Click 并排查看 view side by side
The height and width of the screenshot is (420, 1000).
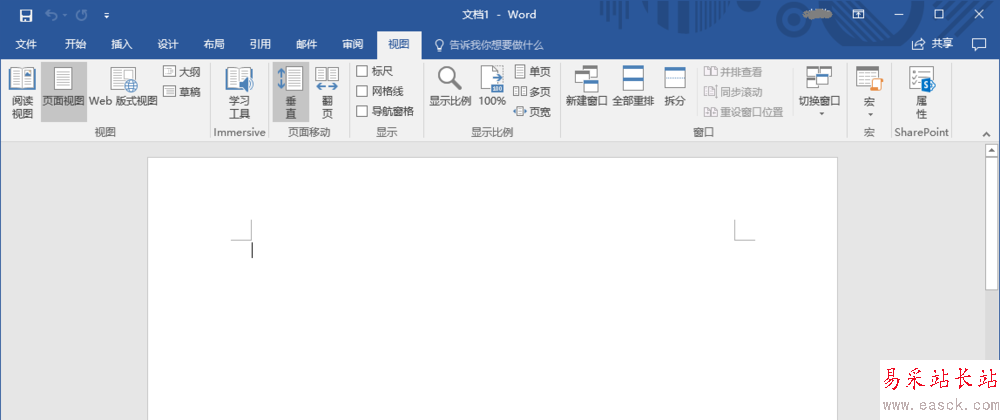click(x=733, y=72)
